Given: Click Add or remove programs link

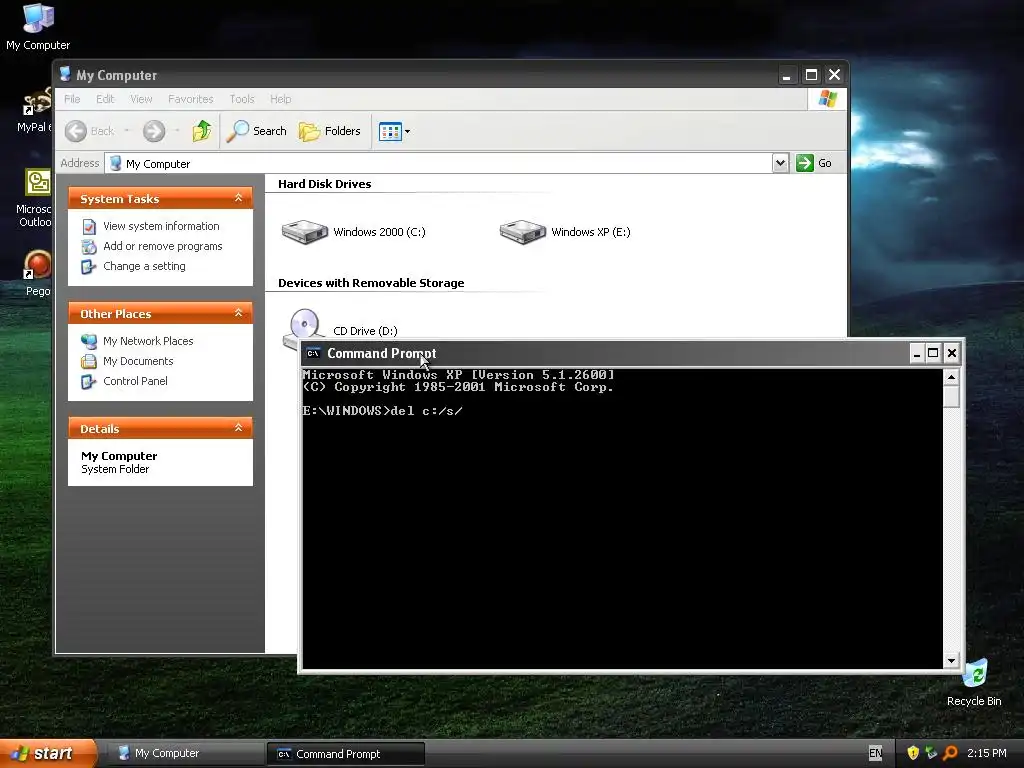Looking at the screenshot, I should pyautogui.click(x=163, y=246).
